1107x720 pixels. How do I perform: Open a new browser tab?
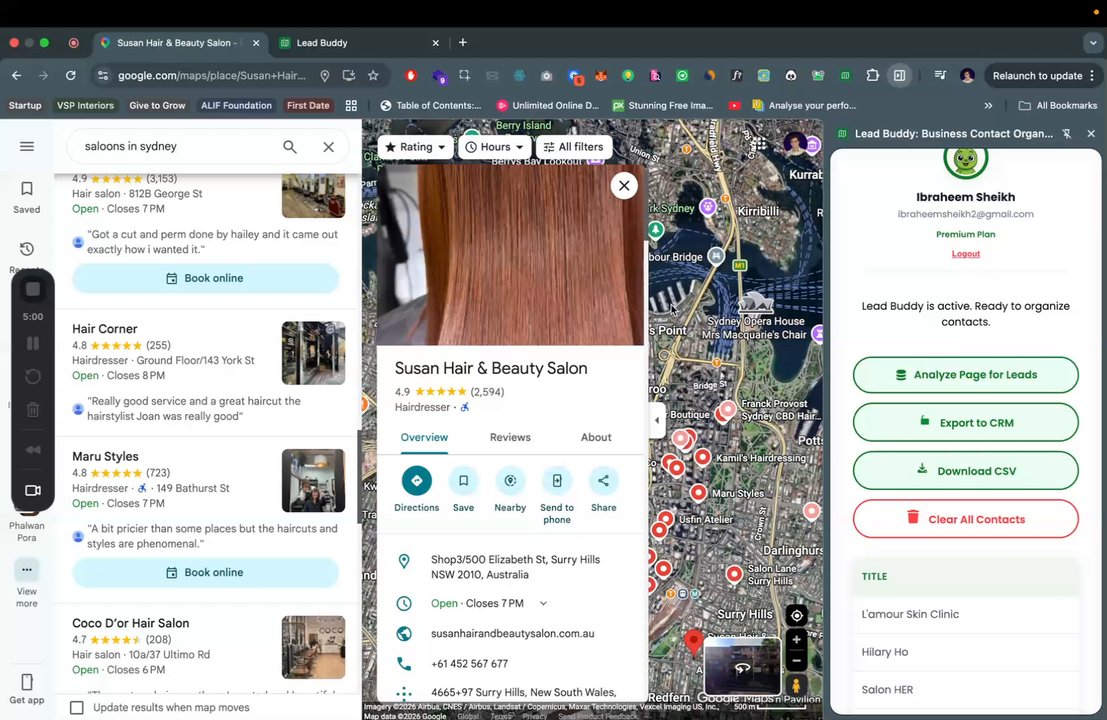pyautogui.click(x=462, y=42)
